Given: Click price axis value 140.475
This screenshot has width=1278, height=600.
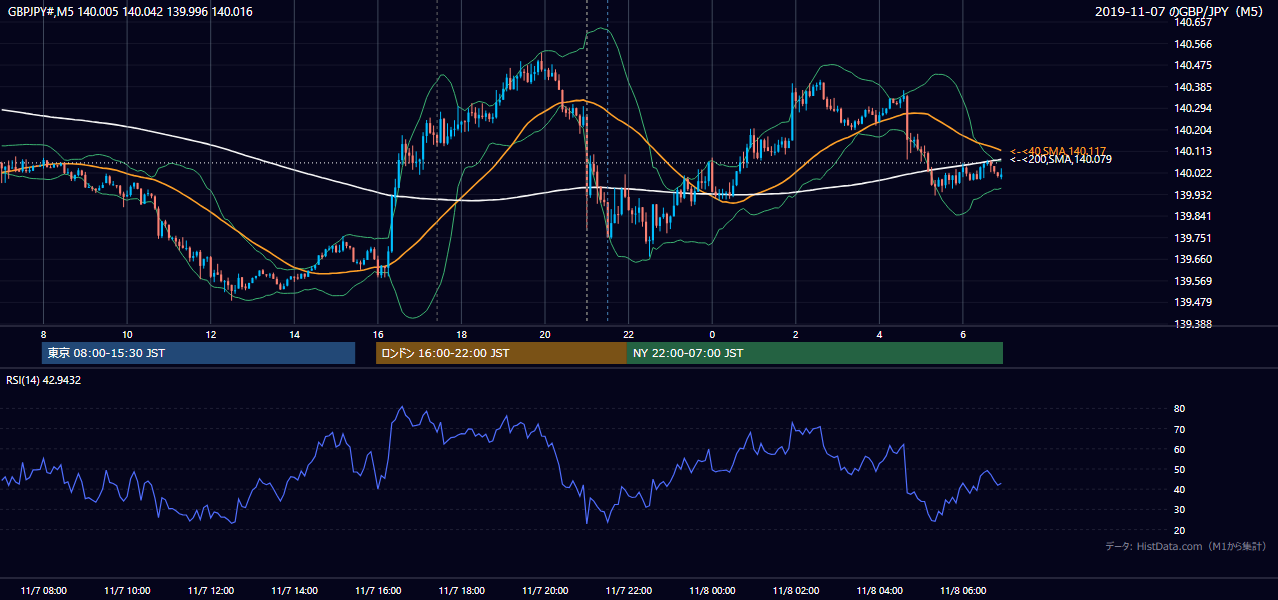Looking at the screenshot, I should click(x=1192, y=65).
